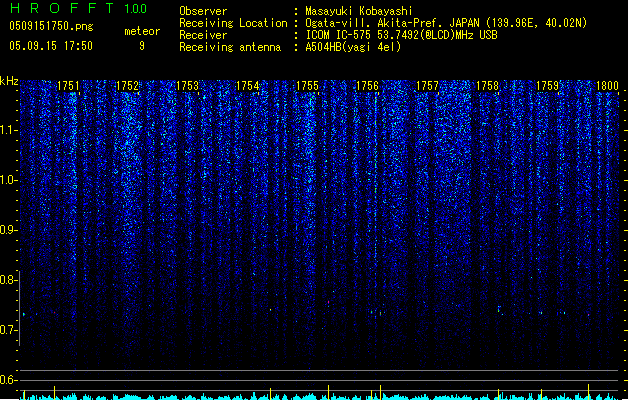This screenshot has height=400, width=629.
Task: Click receiver ICOM IC-575 53.7492 MHz text
Action: pyautogui.click(x=402, y=35)
